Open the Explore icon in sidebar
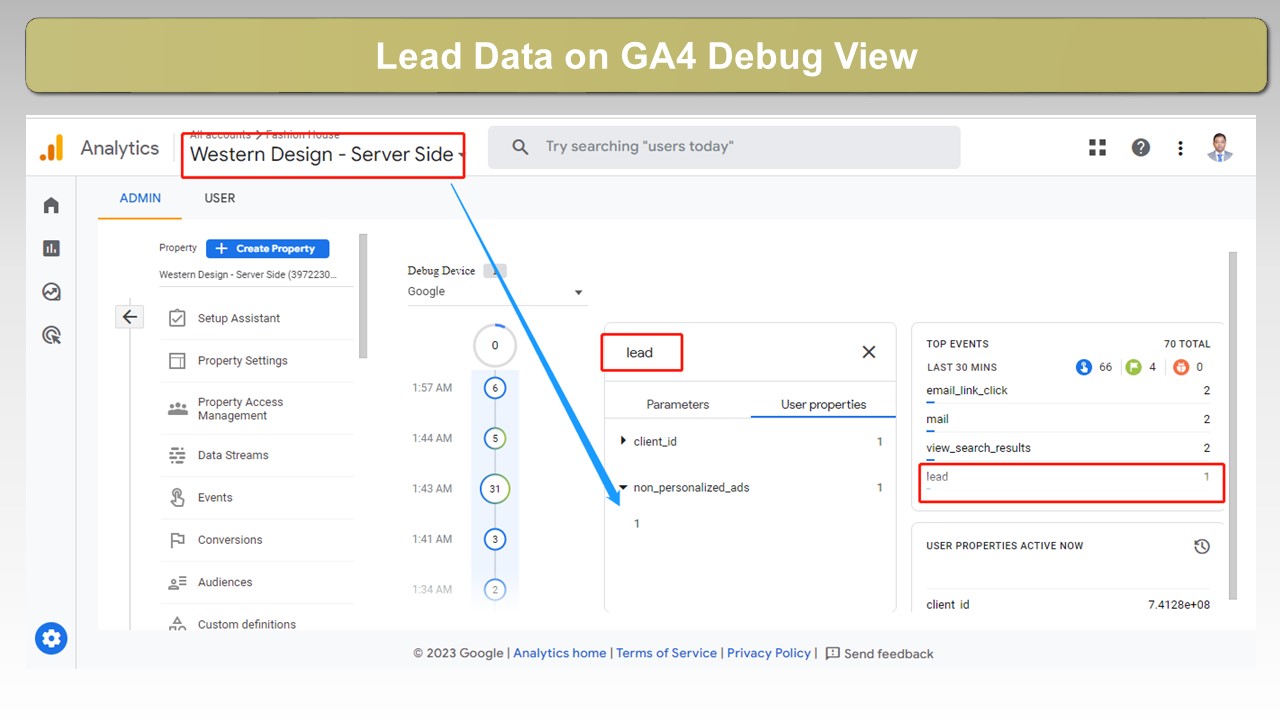The width and height of the screenshot is (1280, 720). (x=51, y=292)
